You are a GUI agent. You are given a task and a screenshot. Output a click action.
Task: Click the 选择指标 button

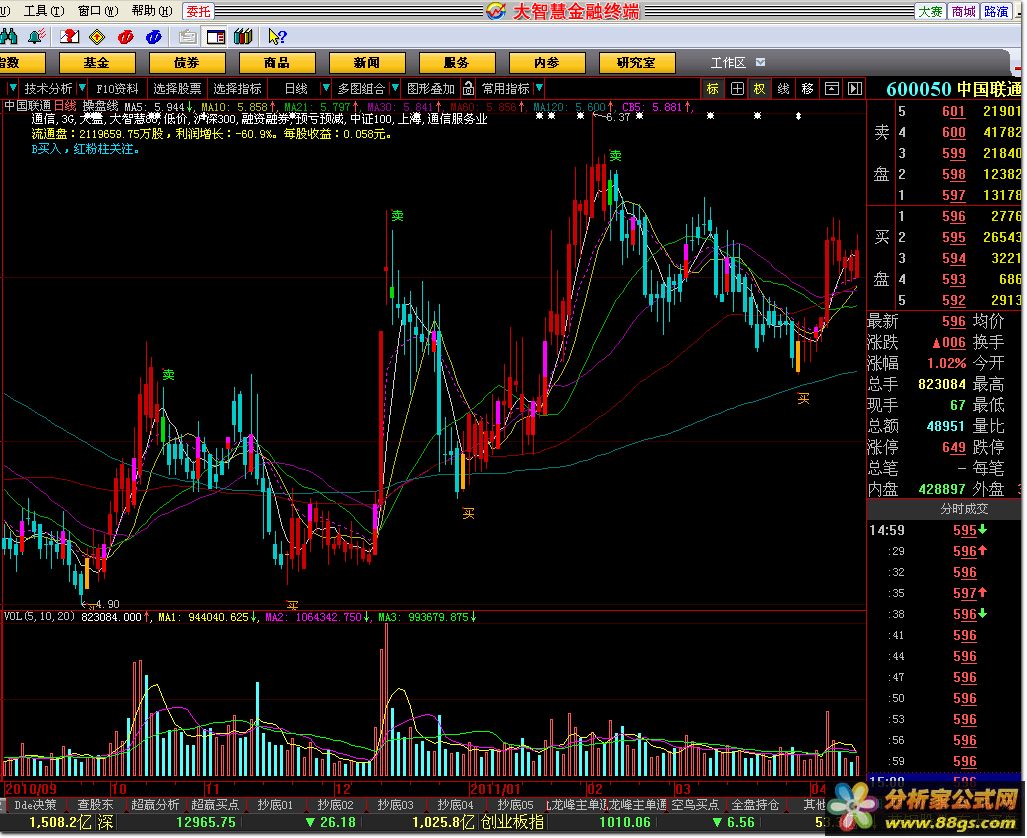(x=237, y=88)
